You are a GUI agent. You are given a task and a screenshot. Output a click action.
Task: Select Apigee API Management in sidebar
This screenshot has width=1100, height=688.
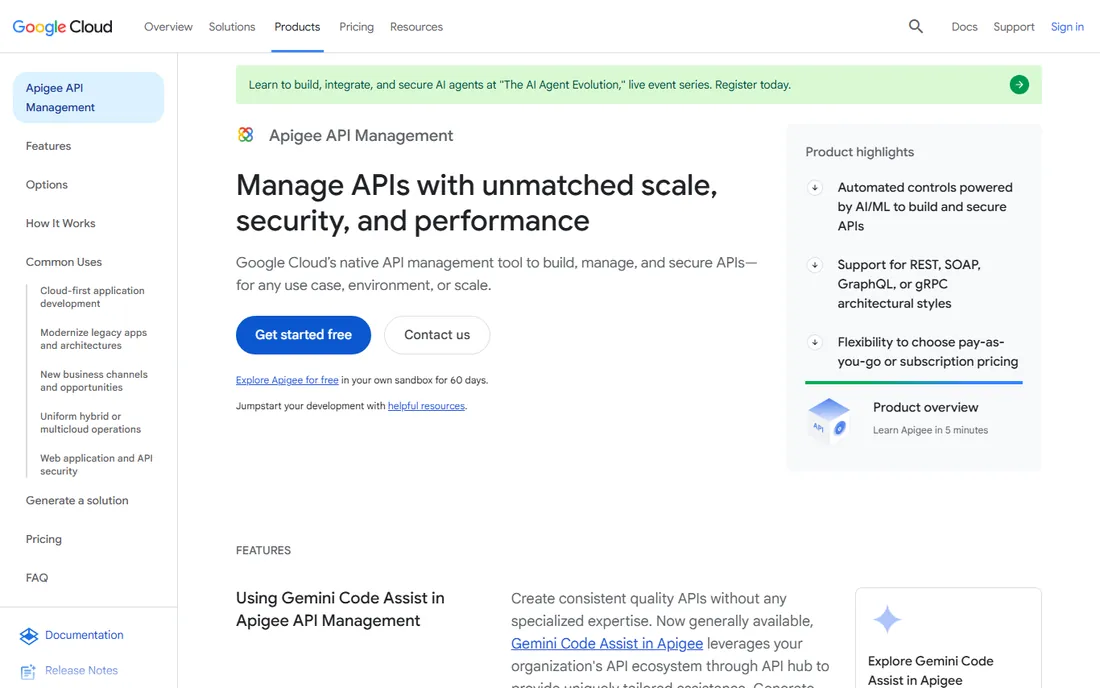coord(88,97)
